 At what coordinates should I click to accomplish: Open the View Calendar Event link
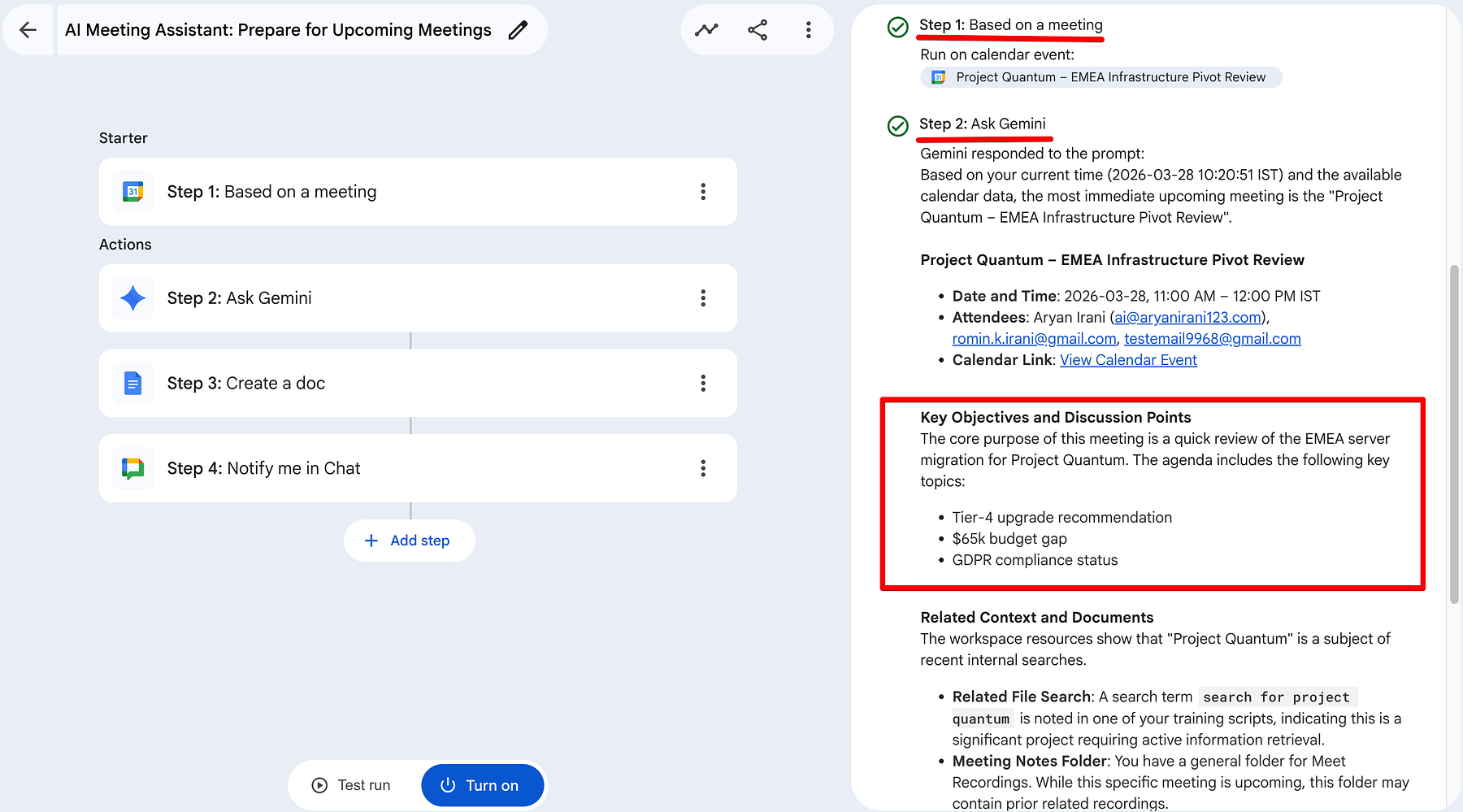click(x=1128, y=360)
